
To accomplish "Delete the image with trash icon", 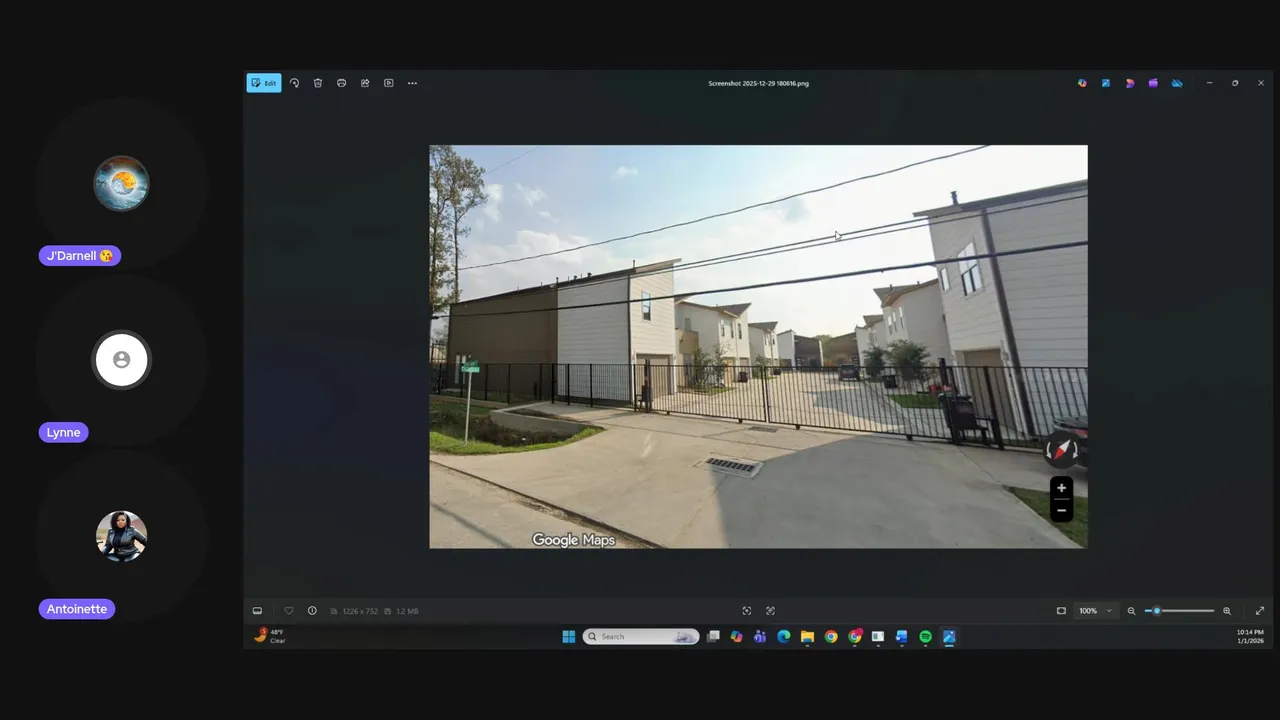I will pyautogui.click(x=318, y=83).
